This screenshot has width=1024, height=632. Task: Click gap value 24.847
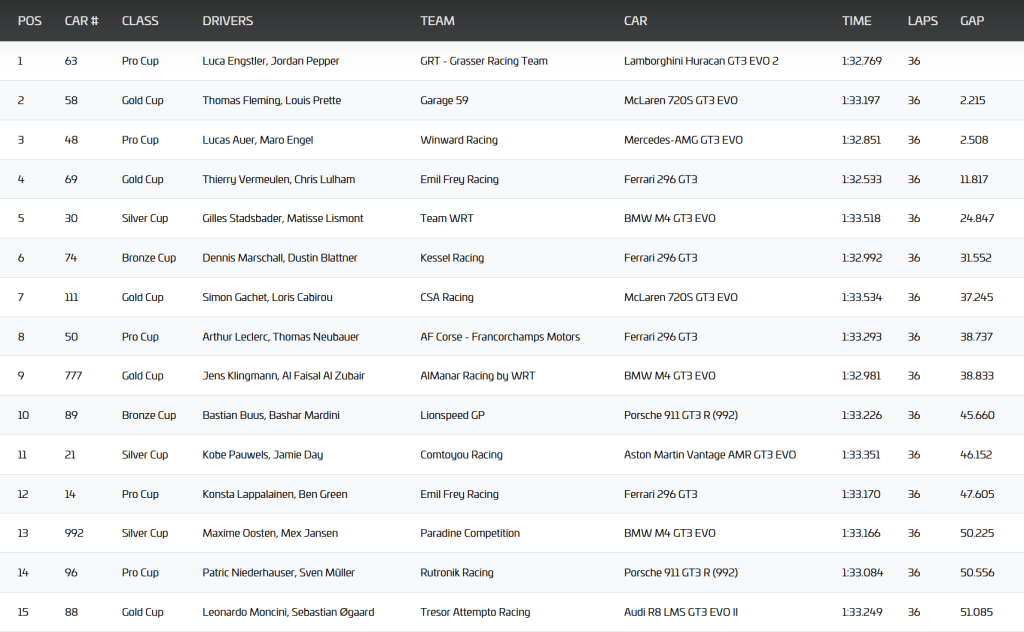point(977,218)
